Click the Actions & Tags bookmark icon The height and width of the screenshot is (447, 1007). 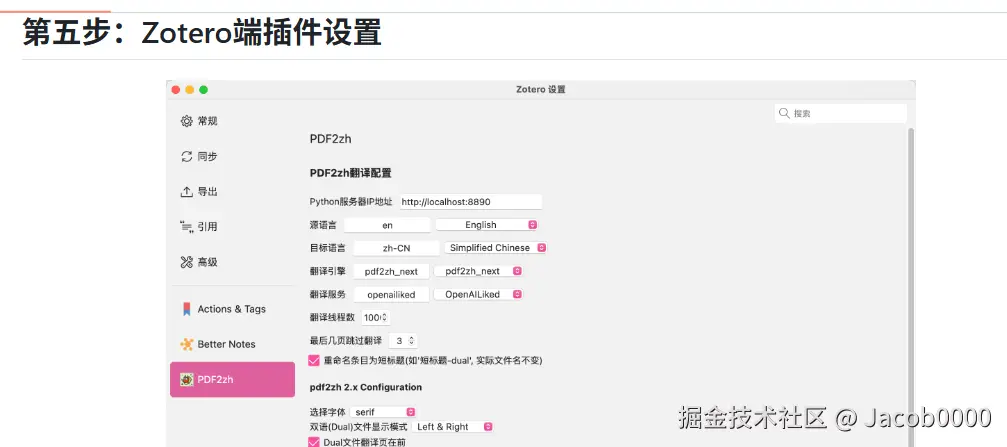[186, 309]
